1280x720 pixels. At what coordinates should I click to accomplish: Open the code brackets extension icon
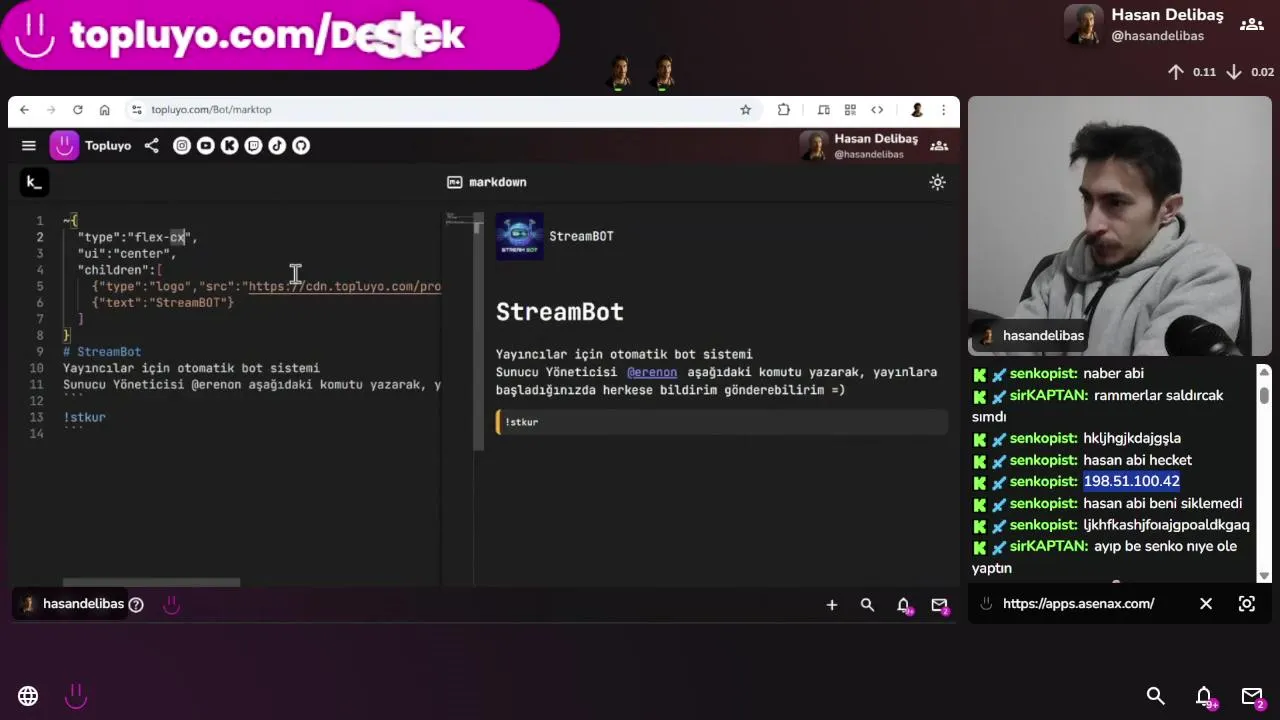877,110
